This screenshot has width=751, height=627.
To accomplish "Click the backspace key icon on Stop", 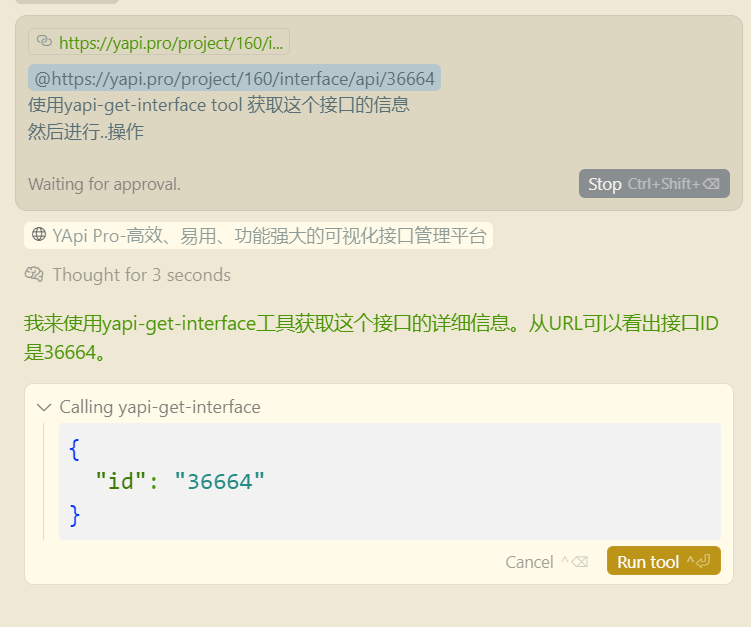I will 711,184.
